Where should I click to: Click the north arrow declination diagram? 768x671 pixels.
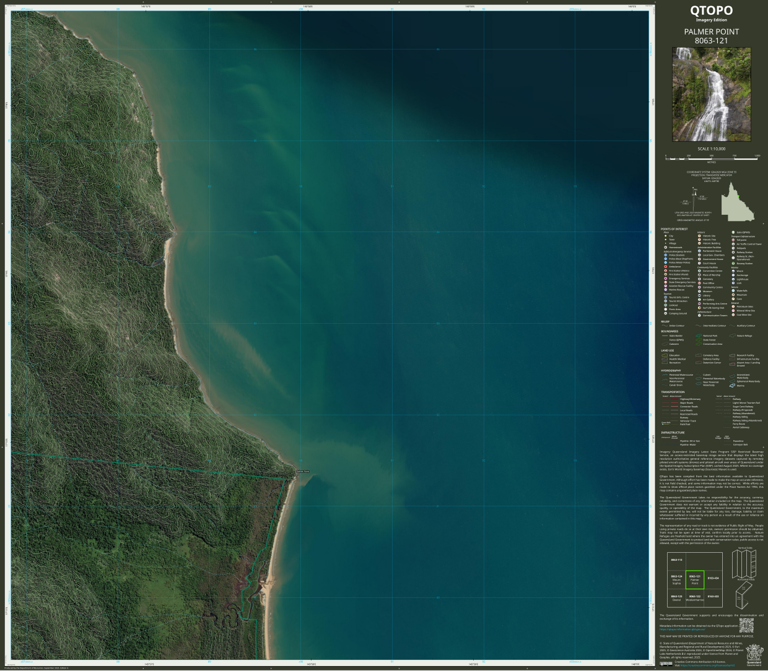pos(694,199)
